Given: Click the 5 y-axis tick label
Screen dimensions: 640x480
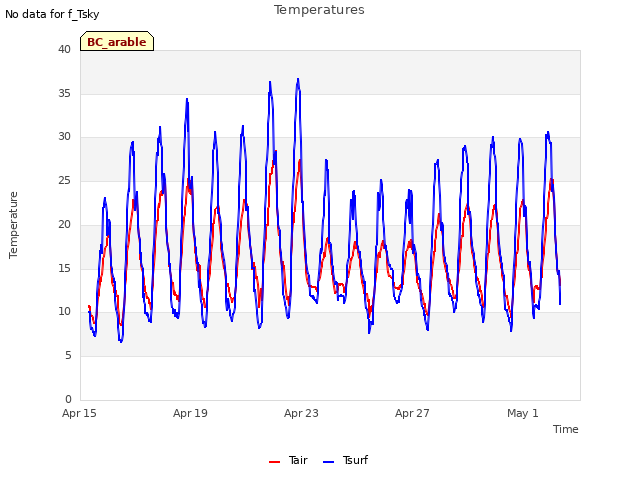Looking at the screenshot, I should click(68, 356).
